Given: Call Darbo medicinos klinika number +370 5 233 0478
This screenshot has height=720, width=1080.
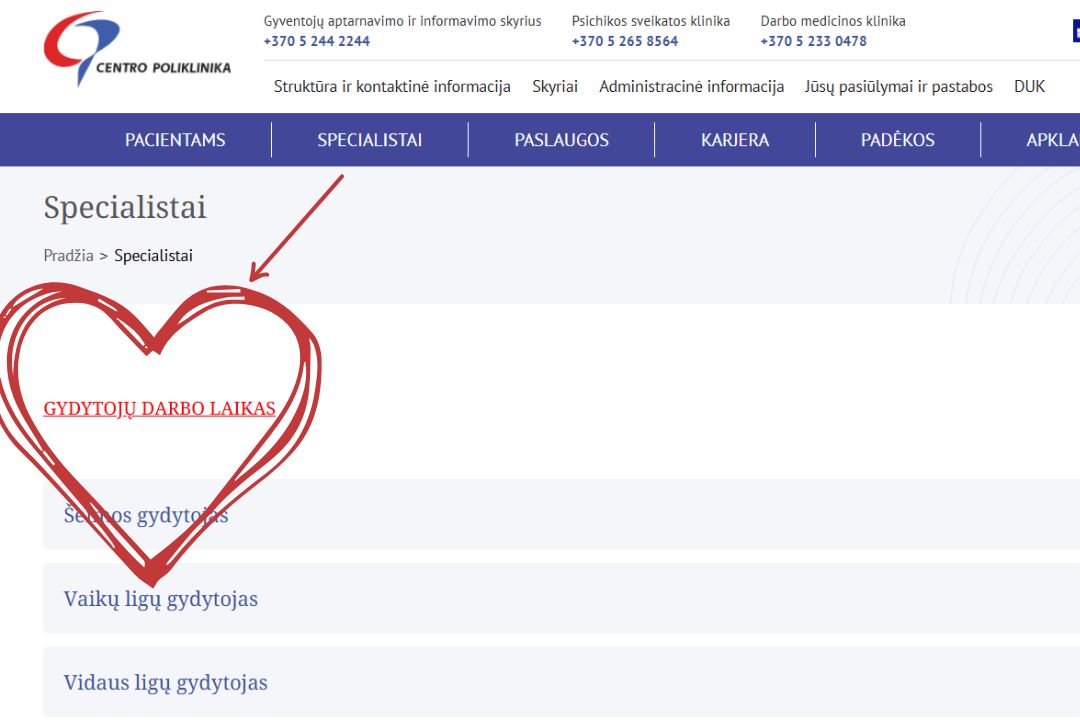Looking at the screenshot, I should pos(813,41).
